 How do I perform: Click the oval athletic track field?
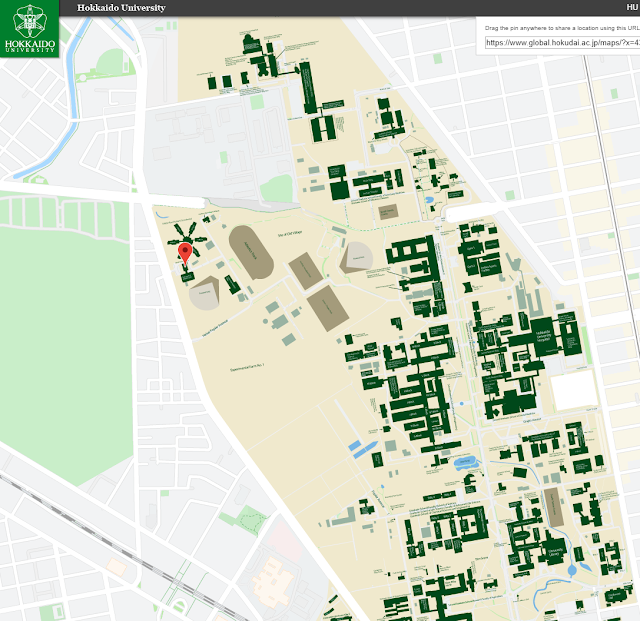pyautogui.click(x=251, y=252)
